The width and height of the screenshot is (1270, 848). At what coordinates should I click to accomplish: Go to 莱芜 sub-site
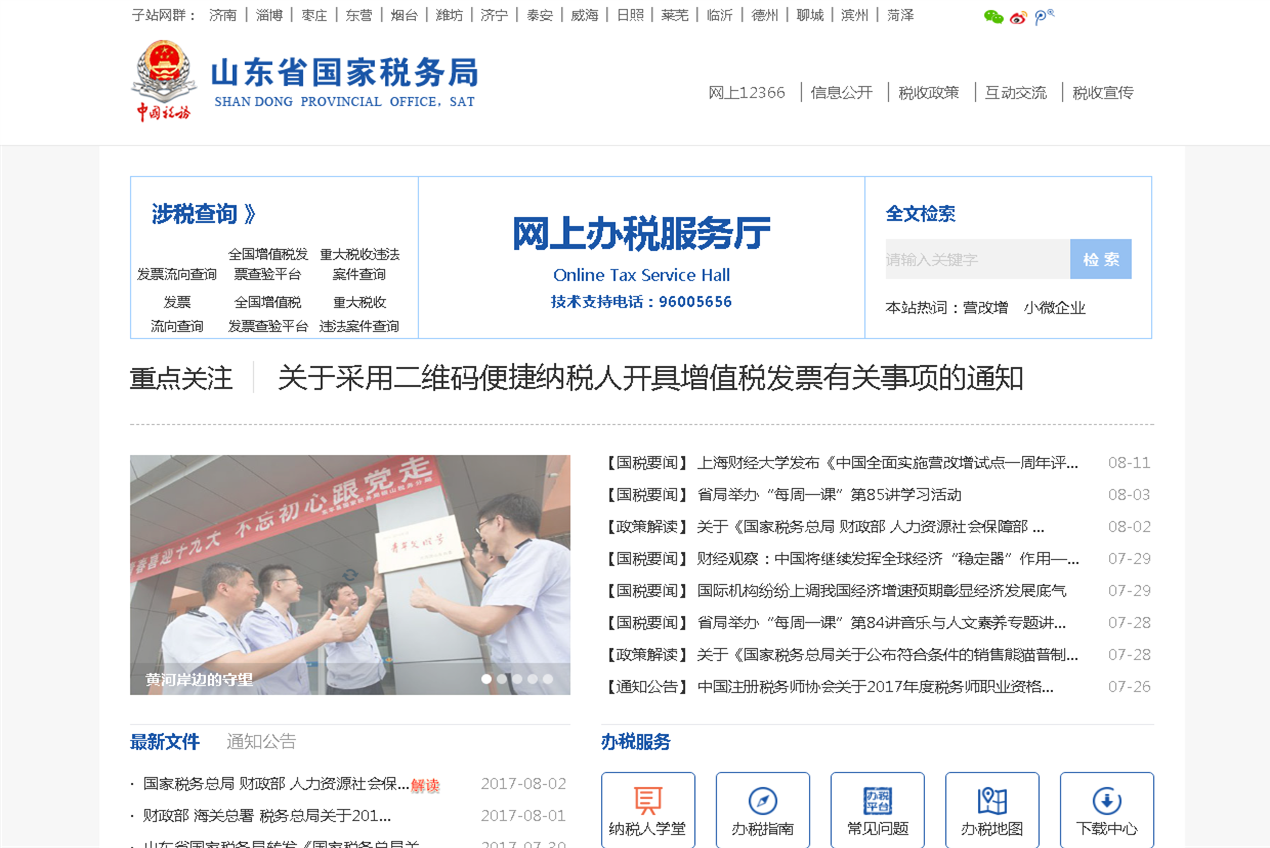(x=675, y=15)
